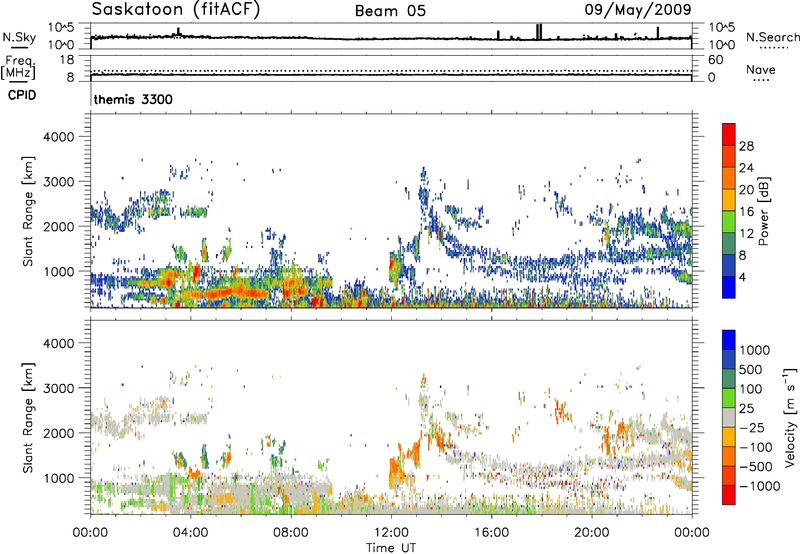This screenshot has height=554, width=800.
Task: Click the '2000' tick in the Power panel
Action: tap(58, 226)
